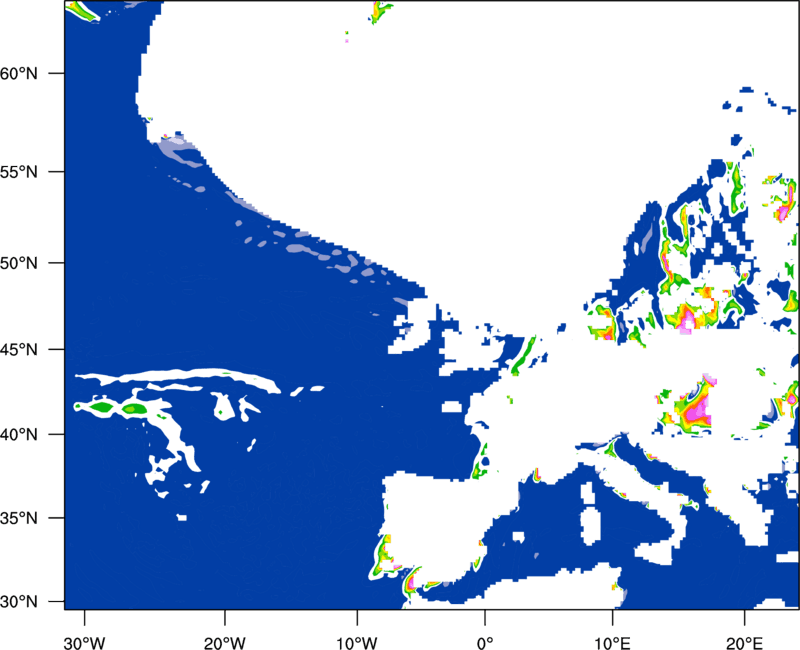Click the 20°W longitude label
The width and height of the screenshot is (800, 650).
[224, 643]
